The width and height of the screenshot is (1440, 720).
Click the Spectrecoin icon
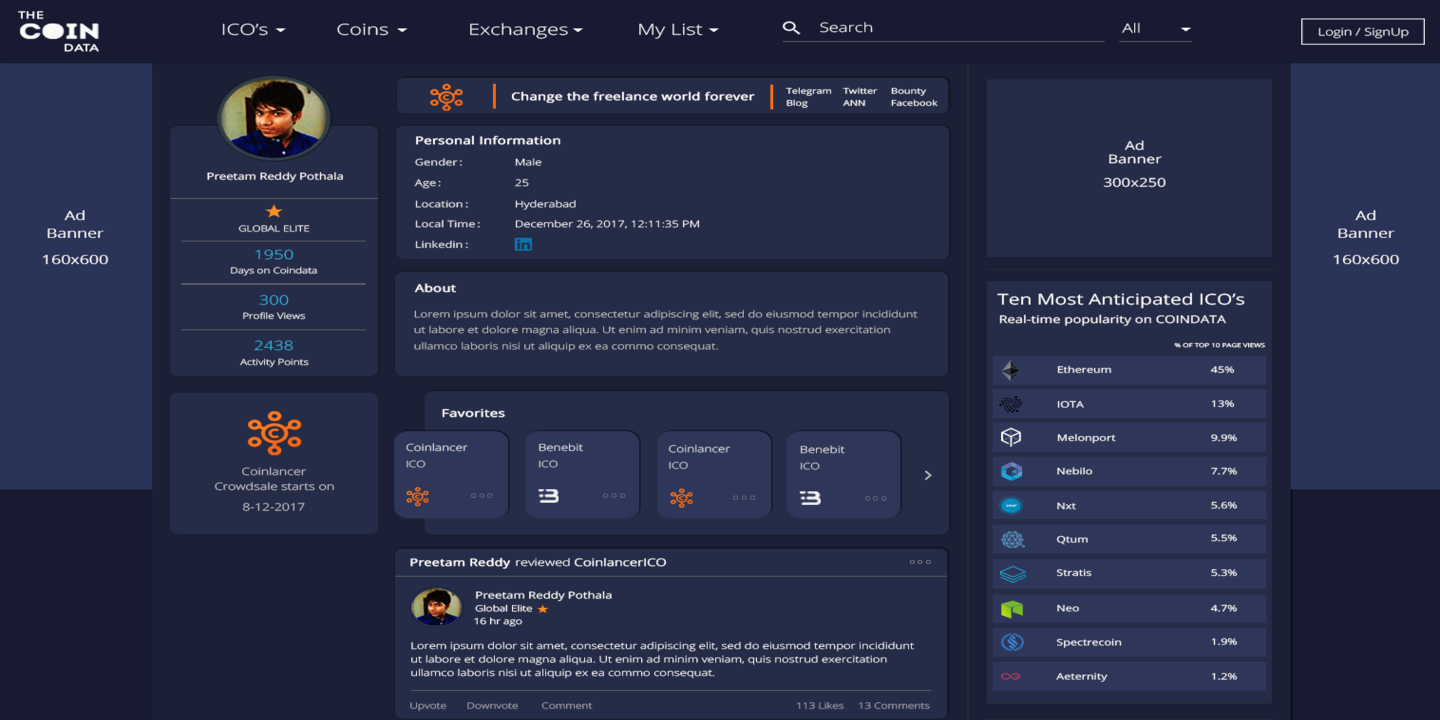tap(1012, 642)
